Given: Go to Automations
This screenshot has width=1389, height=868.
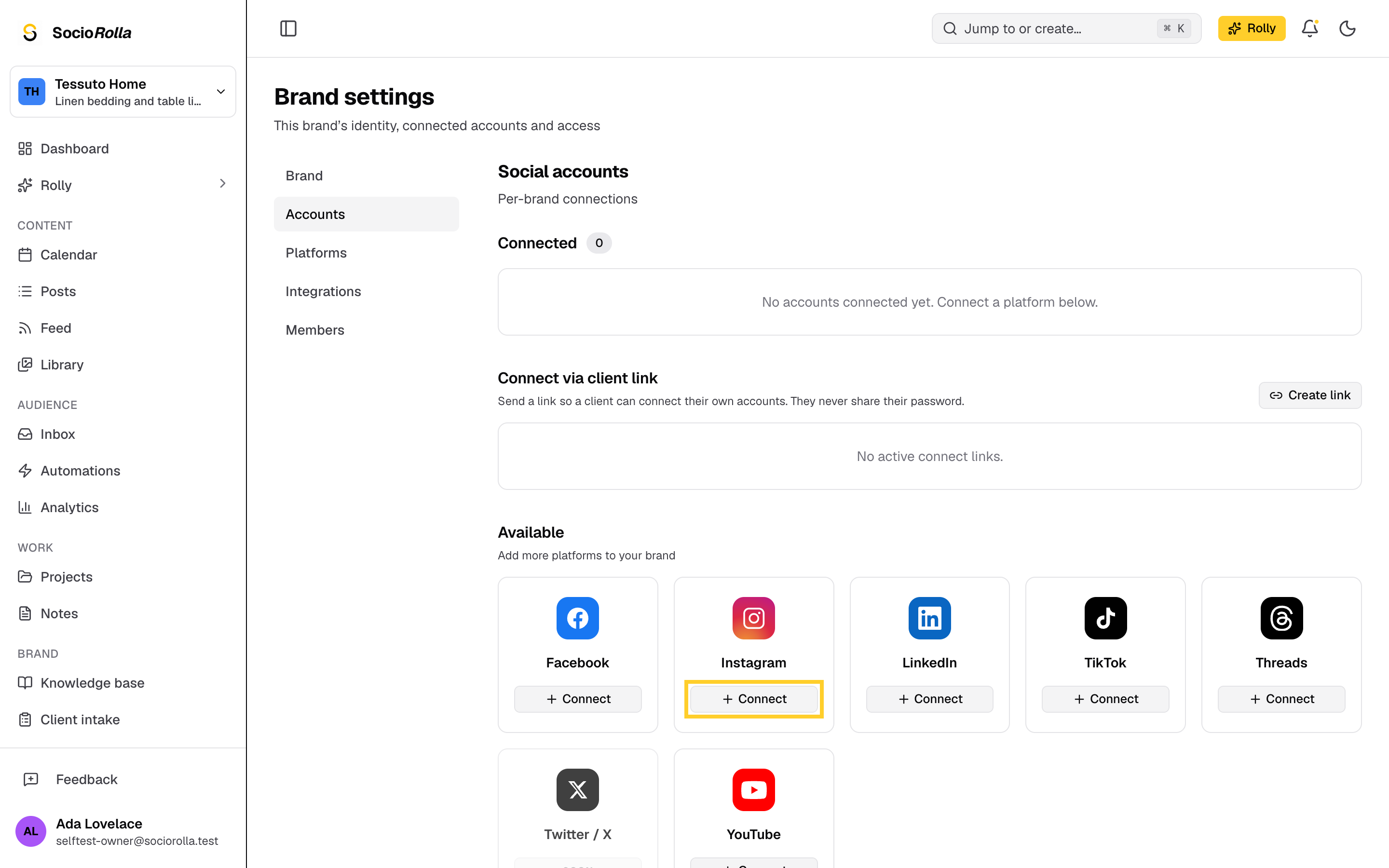Looking at the screenshot, I should click(x=123, y=471).
